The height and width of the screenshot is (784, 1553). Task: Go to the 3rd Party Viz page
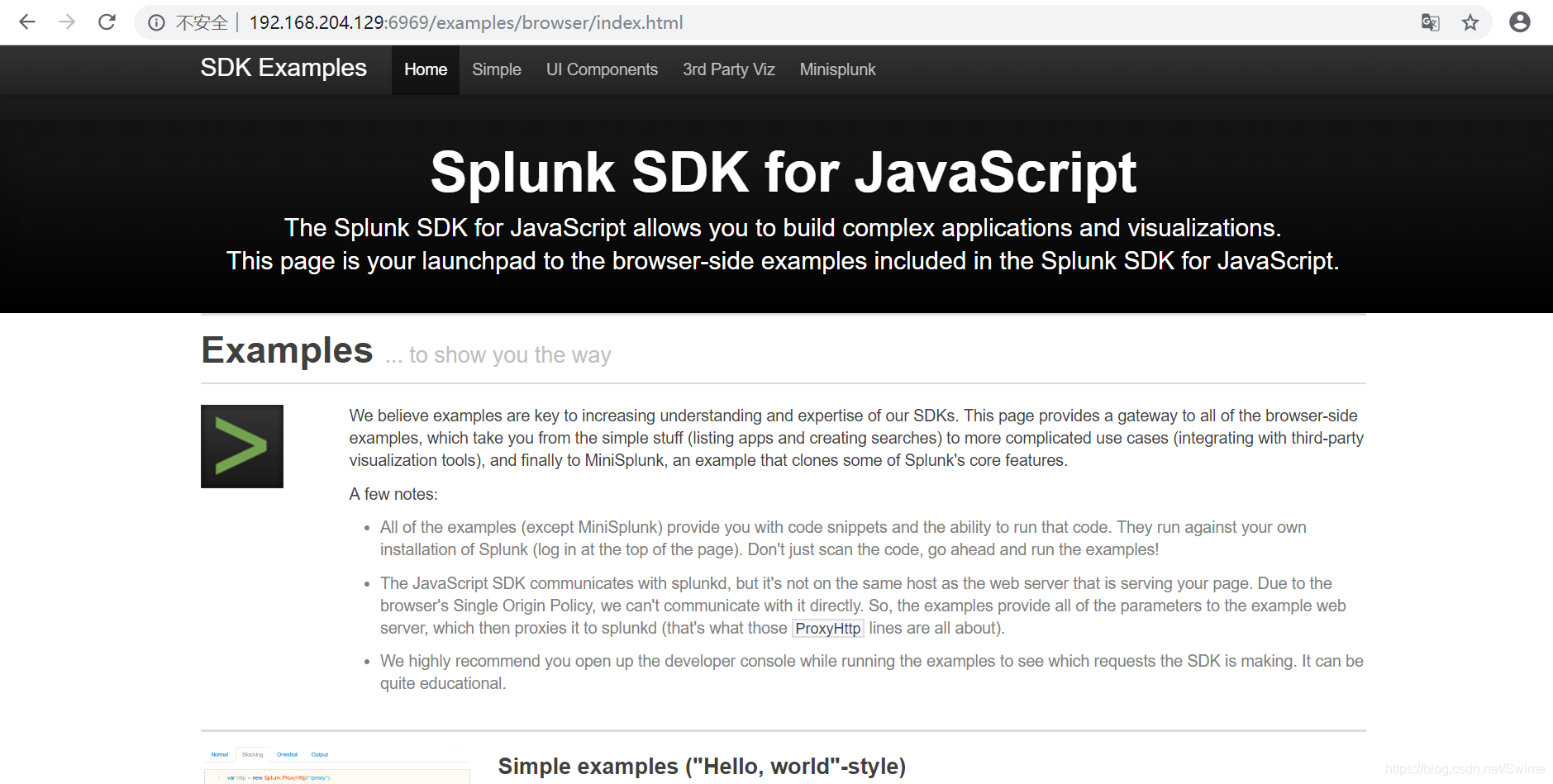728,69
